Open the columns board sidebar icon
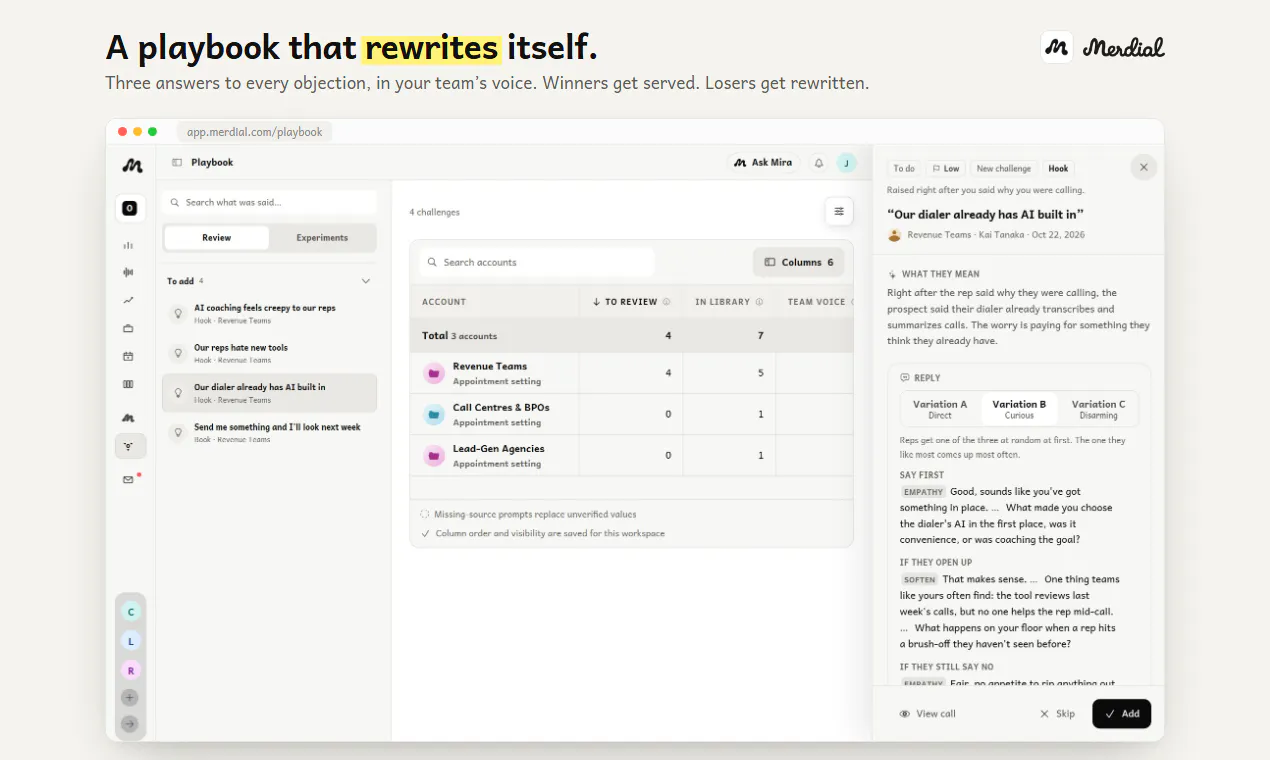 coord(128,384)
